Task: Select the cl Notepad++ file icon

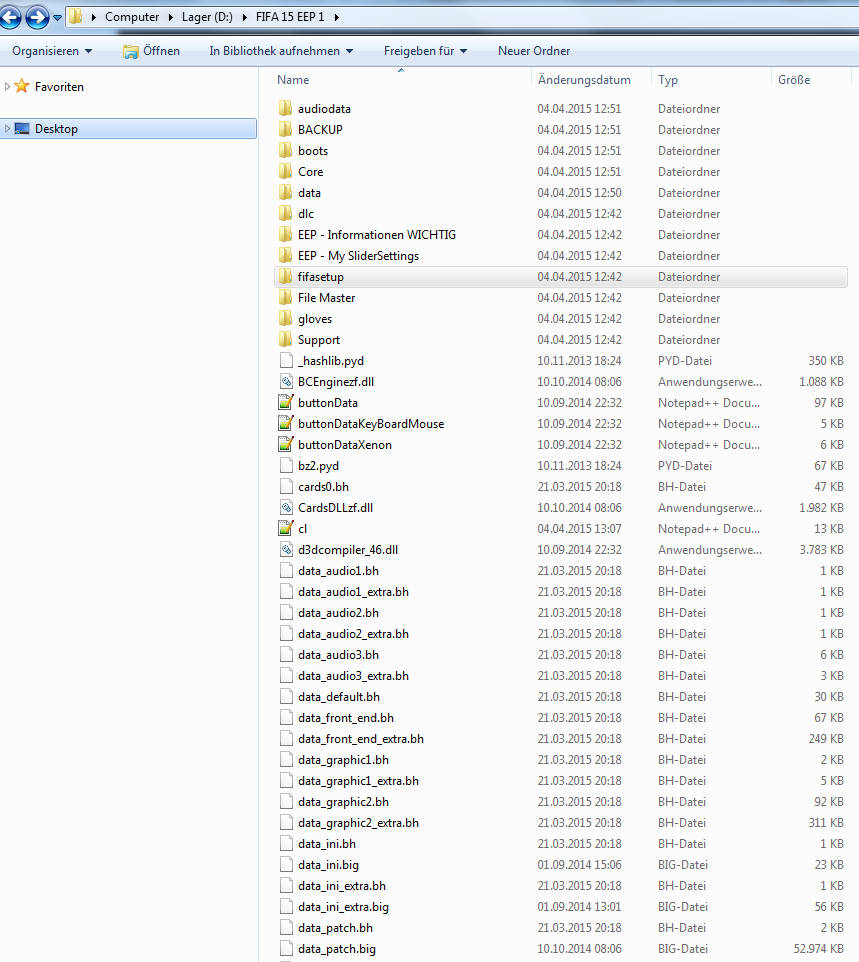Action: (286, 528)
